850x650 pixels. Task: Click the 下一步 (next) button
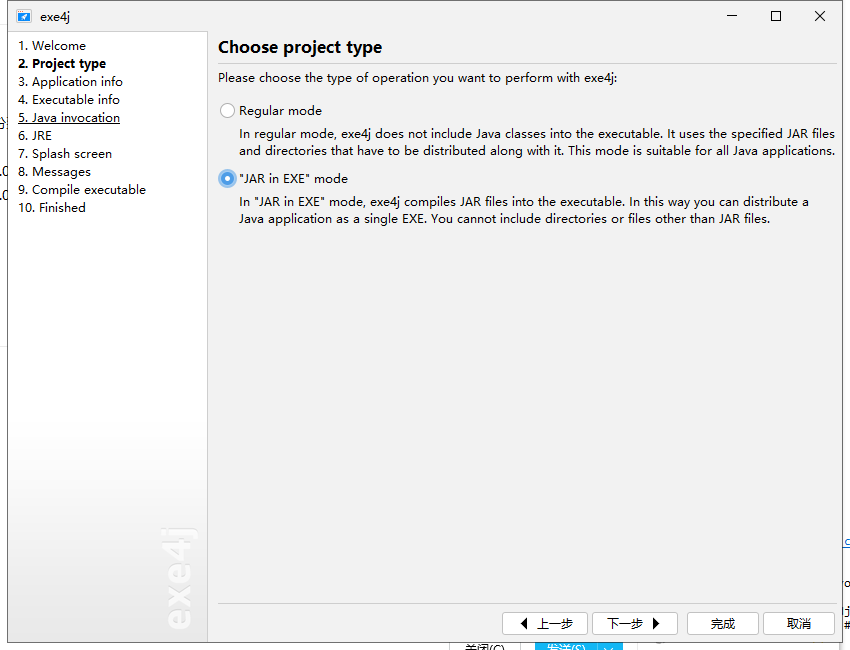[635, 623]
